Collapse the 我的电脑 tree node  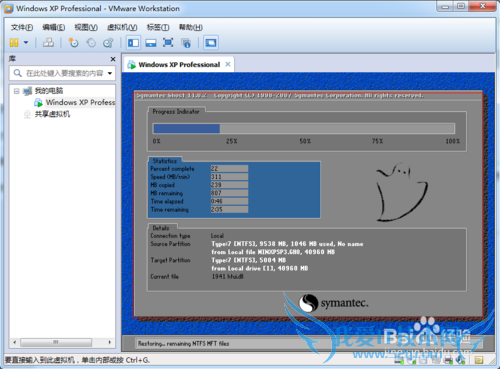(16, 91)
